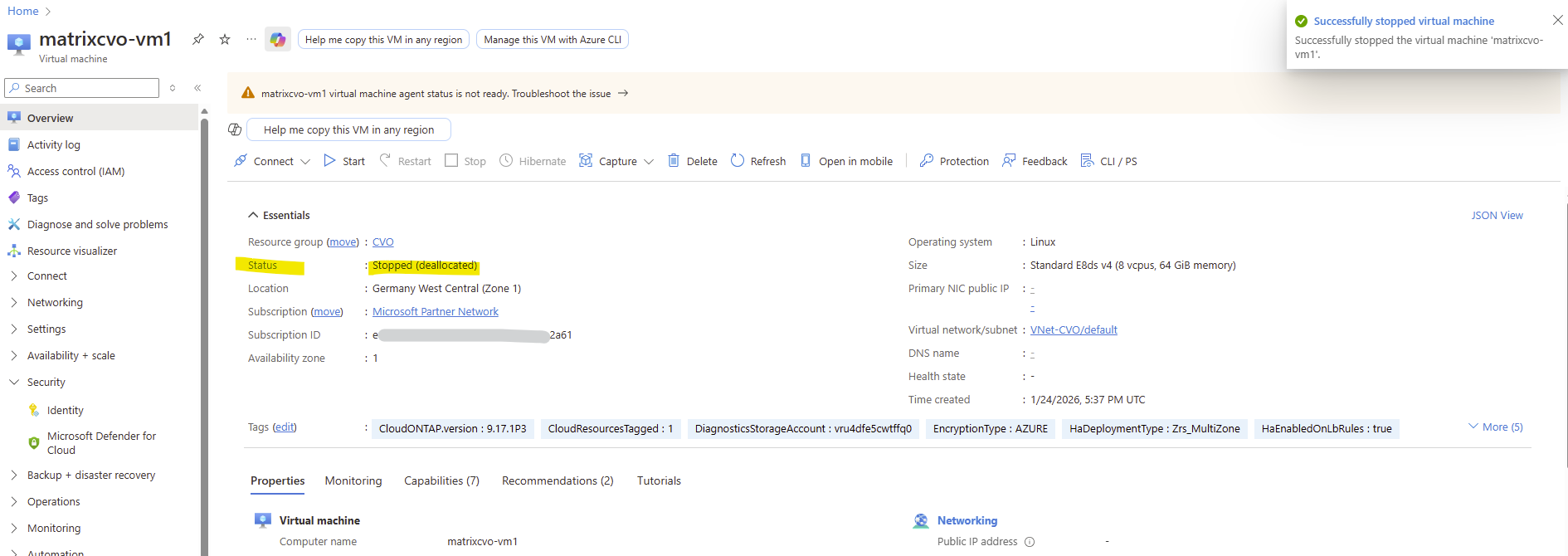Delete the virtual machine

(x=693, y=161)
